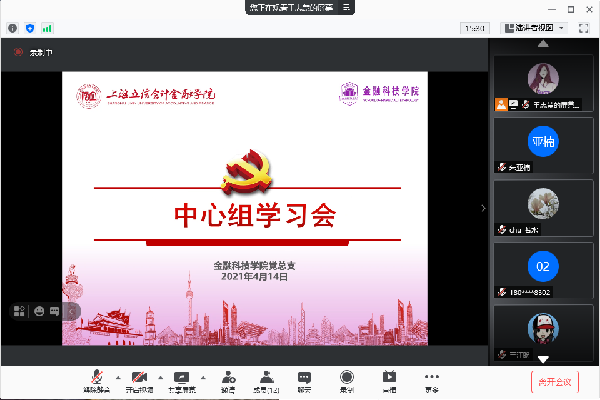Open the speaker view layout dropdown
This screenshot has height=400, width=600.
pyautogui.click(x=562, y=28)
